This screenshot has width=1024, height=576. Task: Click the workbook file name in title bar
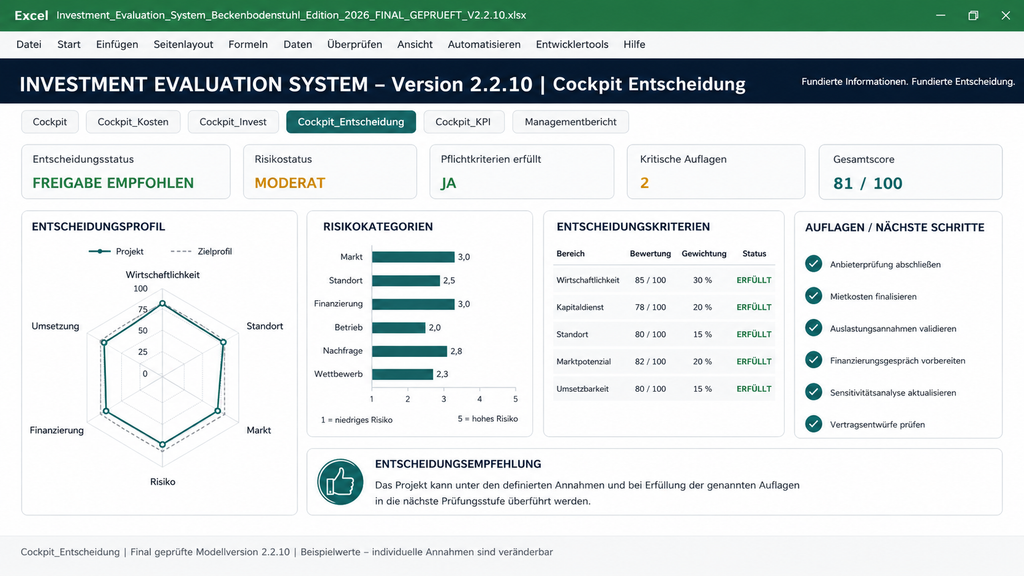pyautogui.click(x=291, y=15)
